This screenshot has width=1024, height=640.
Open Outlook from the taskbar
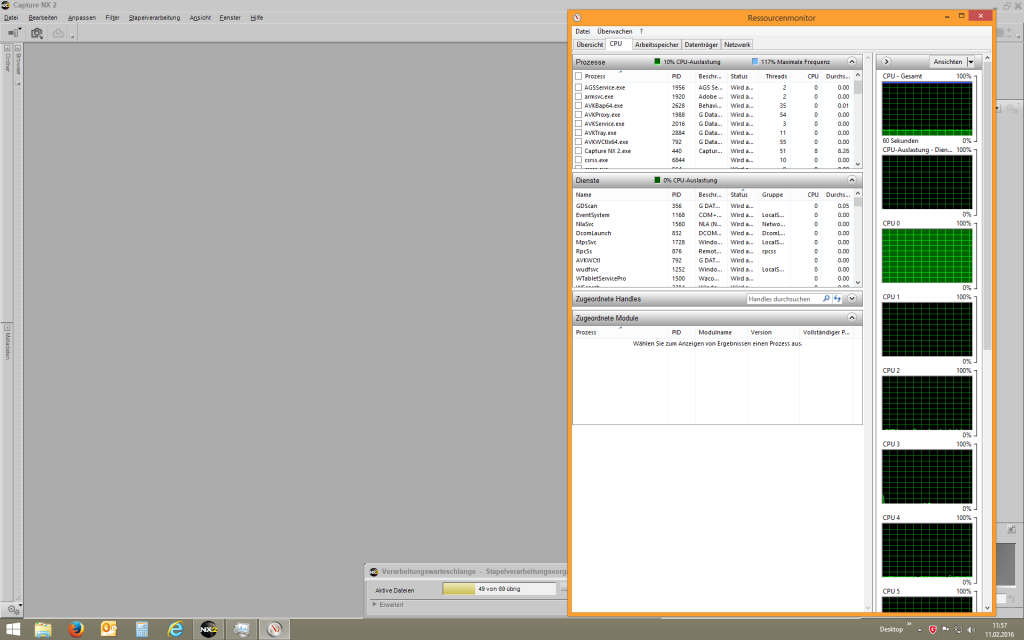pyautogui.click(x=109, y=630)
